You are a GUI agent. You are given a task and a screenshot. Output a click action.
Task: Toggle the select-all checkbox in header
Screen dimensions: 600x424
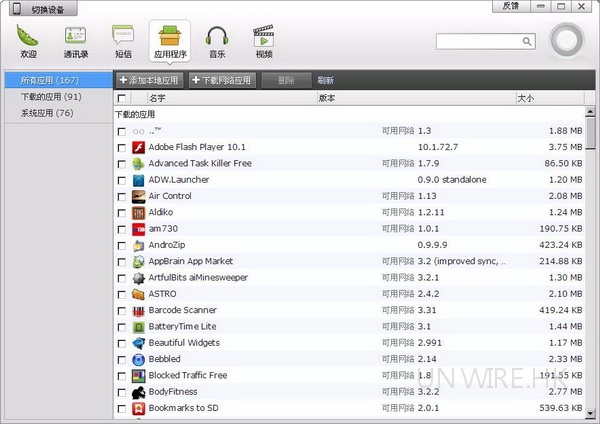(122, 99)
